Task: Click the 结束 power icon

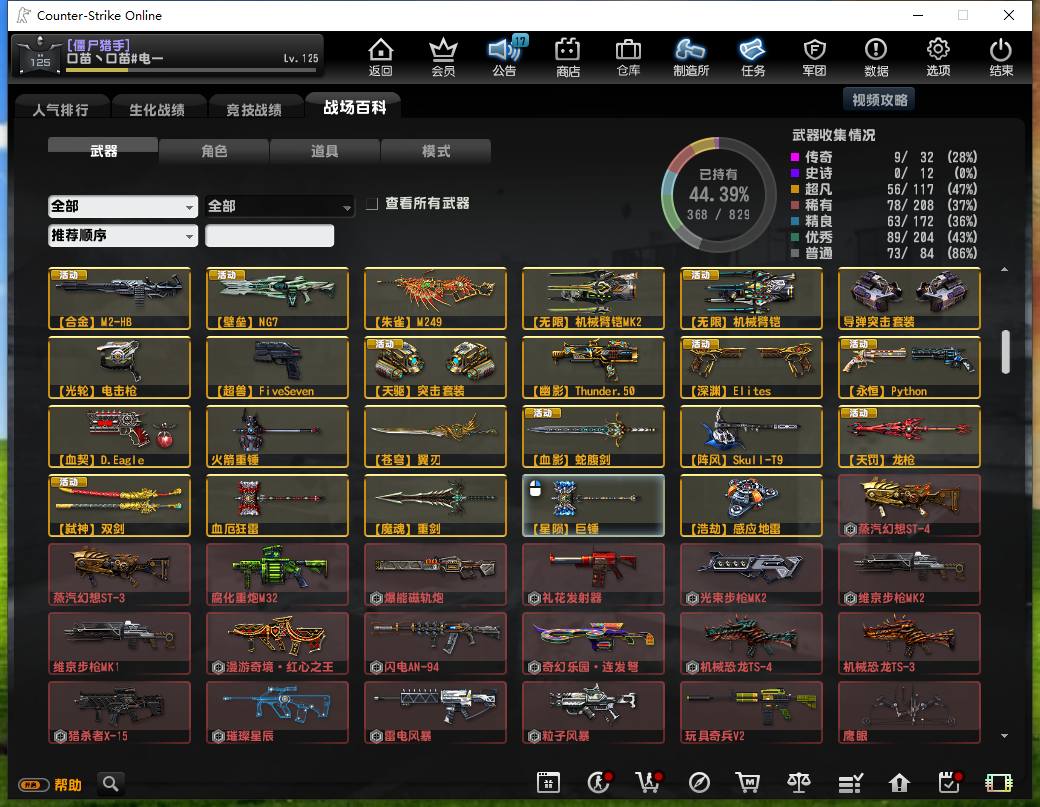Action: (x=1001, y=56)
